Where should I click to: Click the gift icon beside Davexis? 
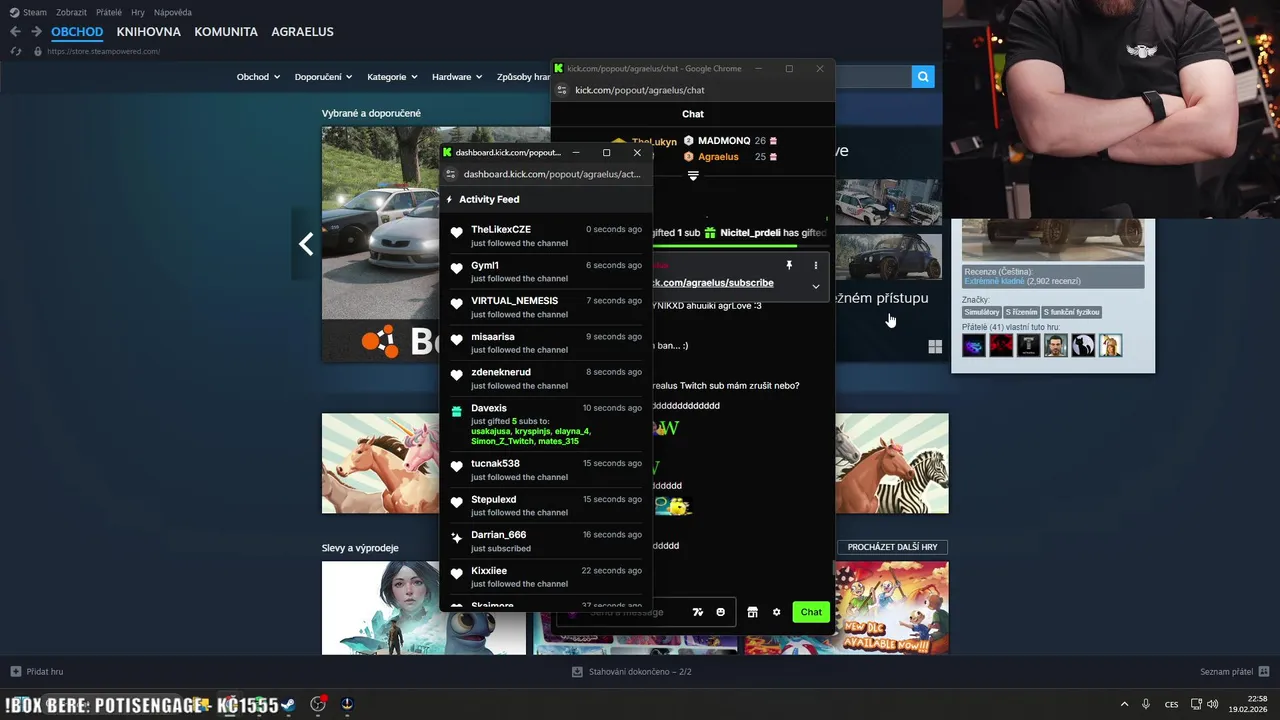click(x=457, y=411)
